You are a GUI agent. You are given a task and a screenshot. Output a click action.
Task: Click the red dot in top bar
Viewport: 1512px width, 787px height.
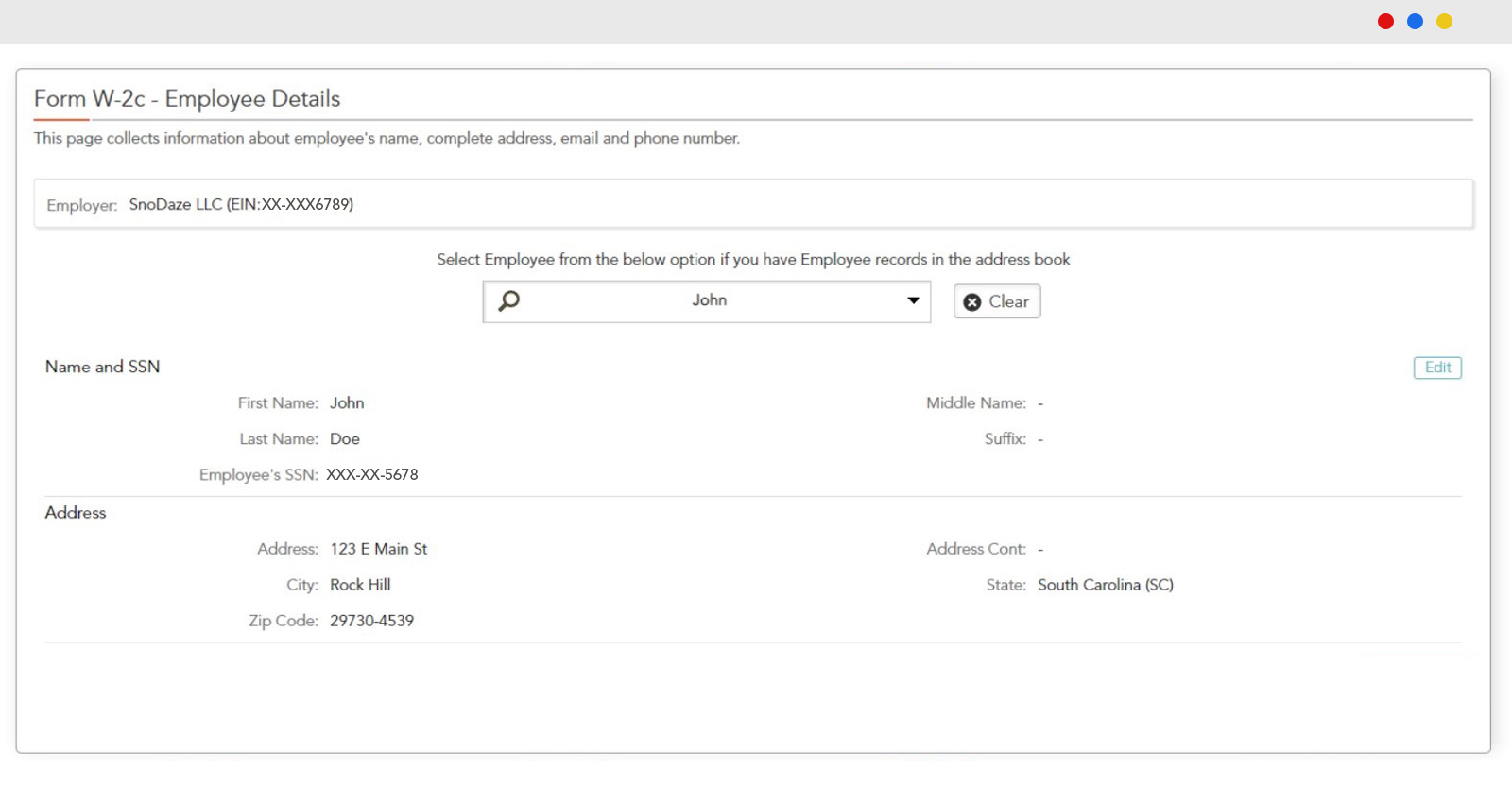(1385, 22)
